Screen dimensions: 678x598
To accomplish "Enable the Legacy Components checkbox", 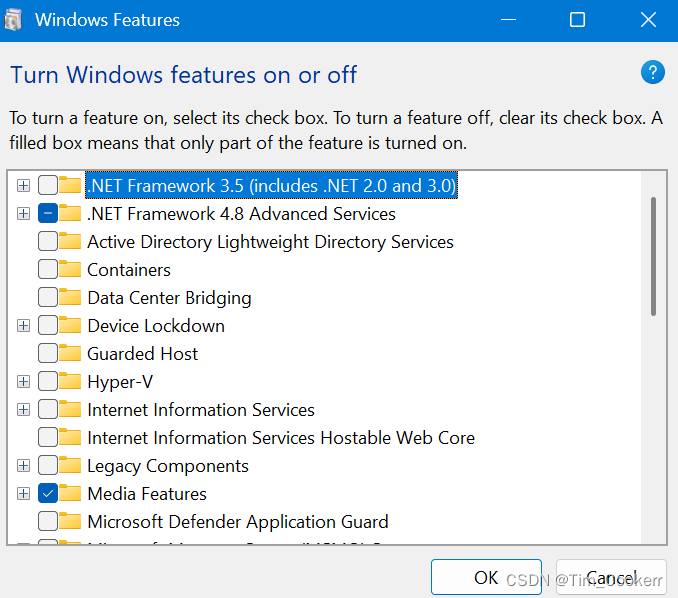I will point(48,465).
